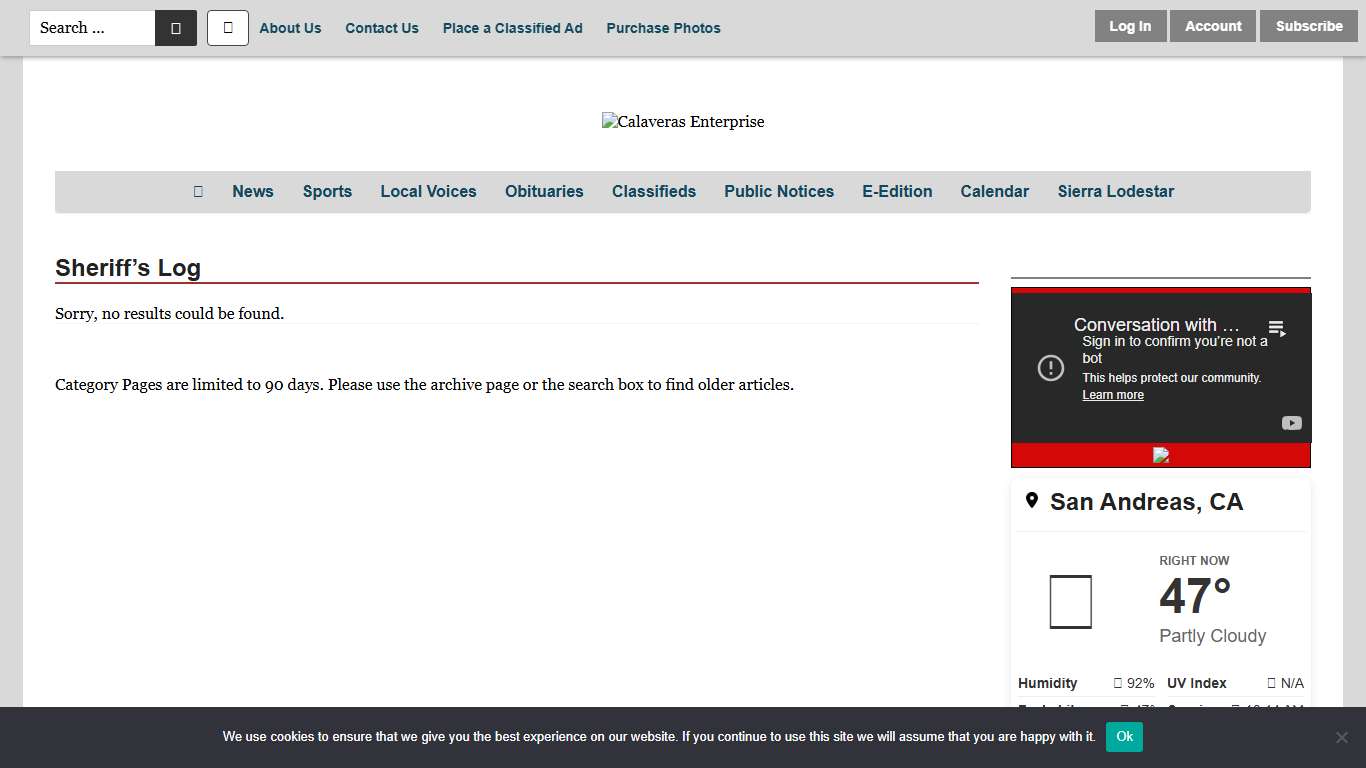Dismiss the cookie notice with X icon
This screenshot has height=768, width=1366.
1341,737
